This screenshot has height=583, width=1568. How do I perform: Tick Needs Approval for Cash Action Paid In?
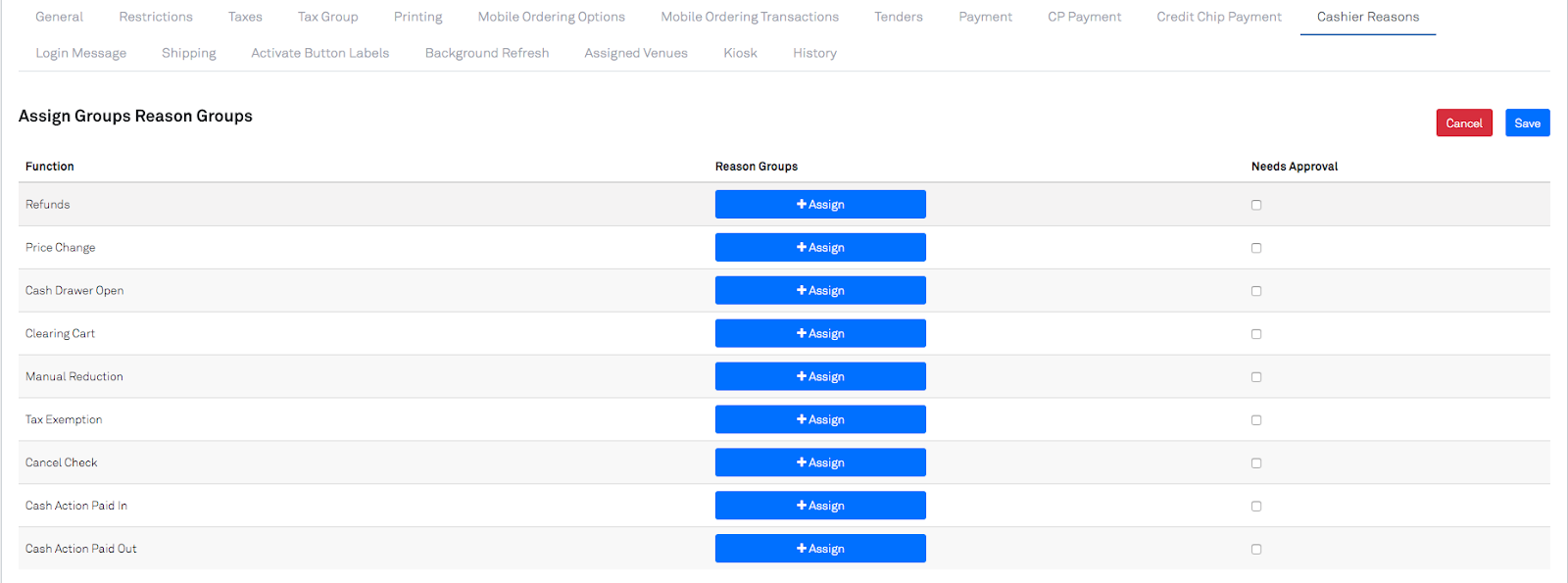(1256, 507)
